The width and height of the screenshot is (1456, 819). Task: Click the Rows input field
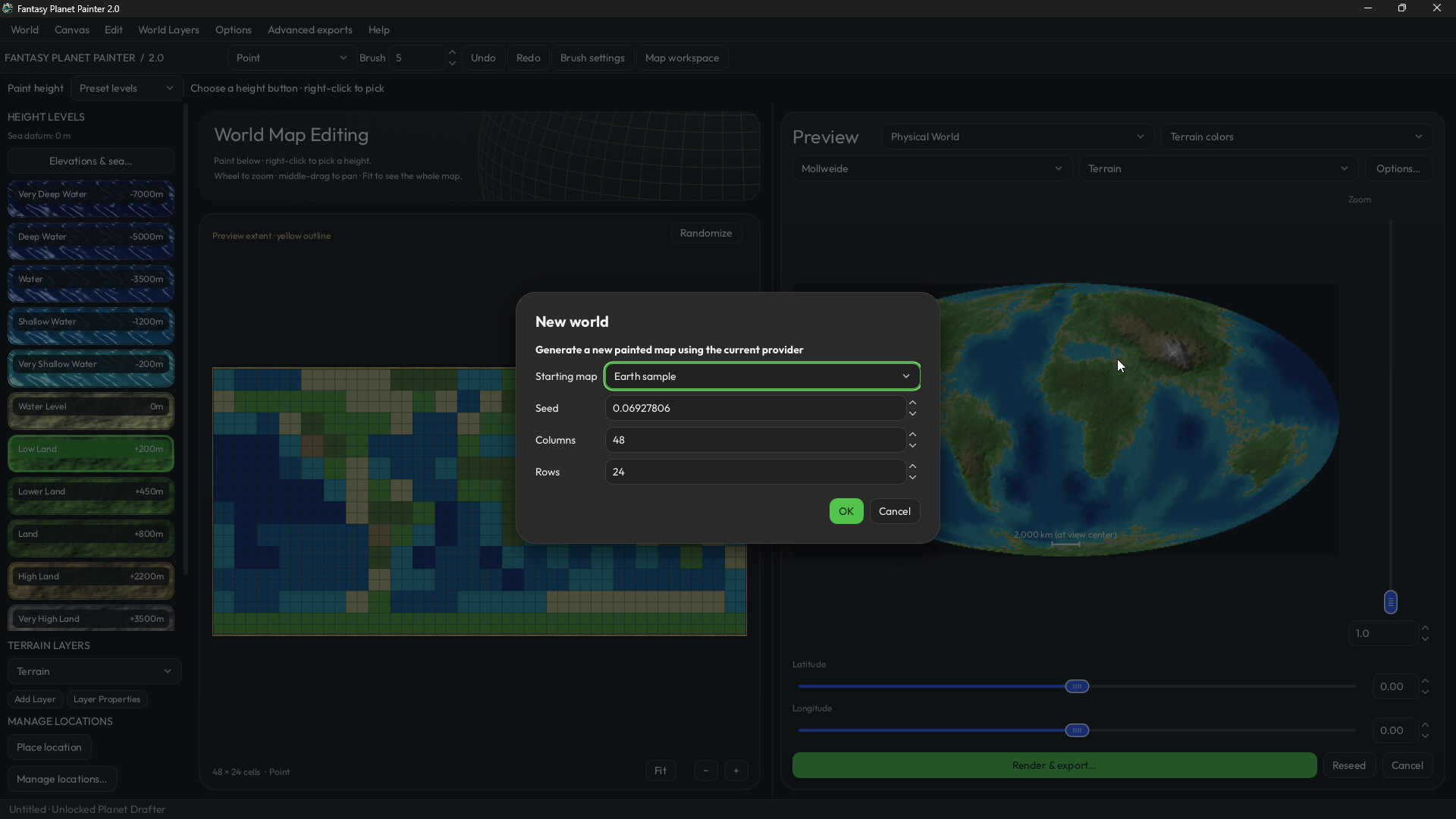click(755, 472)
